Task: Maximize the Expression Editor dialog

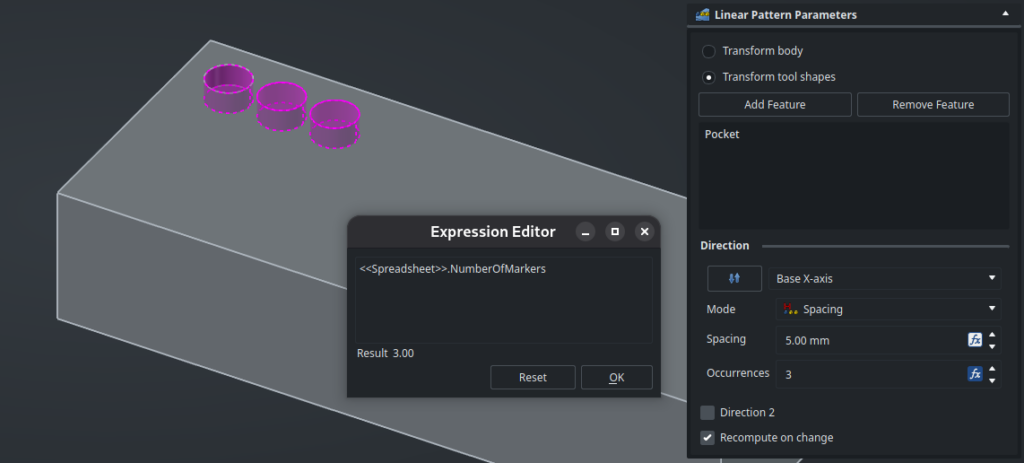Action: pyautogui.click(x=615, y=232)
